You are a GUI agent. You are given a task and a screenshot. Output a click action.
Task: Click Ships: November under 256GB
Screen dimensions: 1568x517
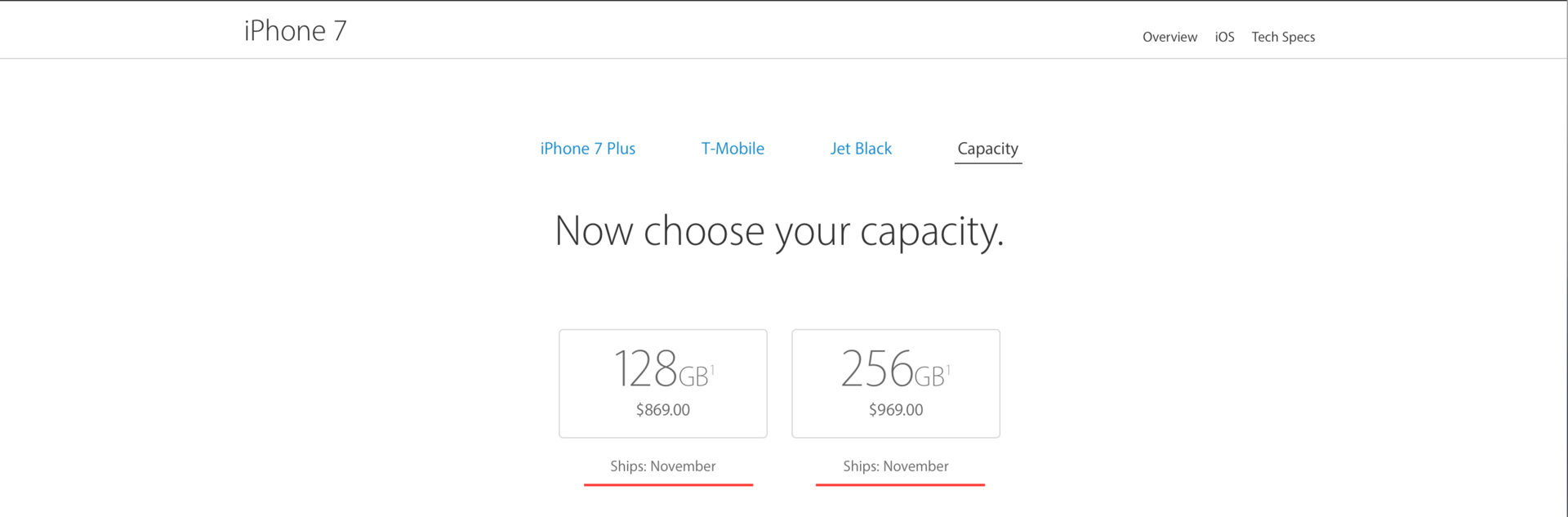pyautogui.click(x=895, y=466)
